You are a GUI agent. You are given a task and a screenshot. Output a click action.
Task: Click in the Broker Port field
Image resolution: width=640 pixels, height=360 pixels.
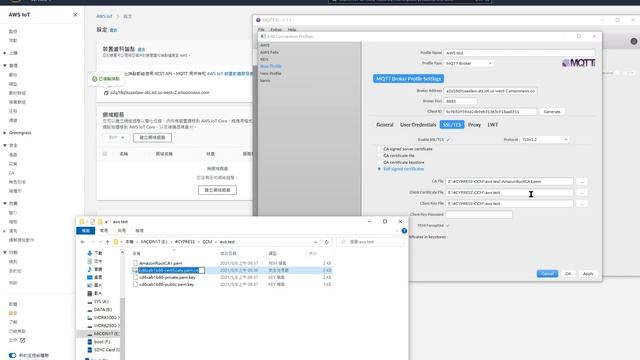(x=460, y=101)
